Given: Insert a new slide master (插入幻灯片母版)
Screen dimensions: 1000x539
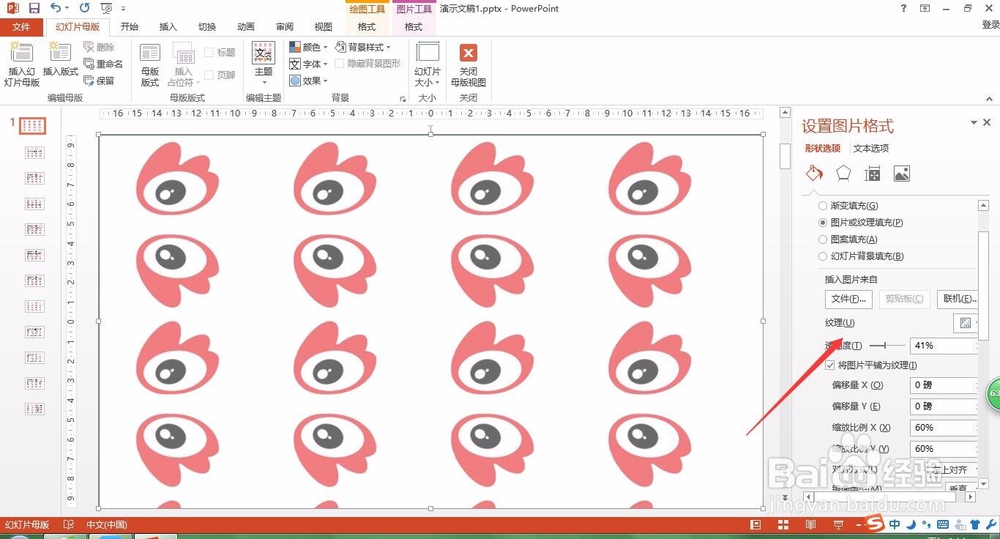Looking at the screenshot, I should coord(22,64).
